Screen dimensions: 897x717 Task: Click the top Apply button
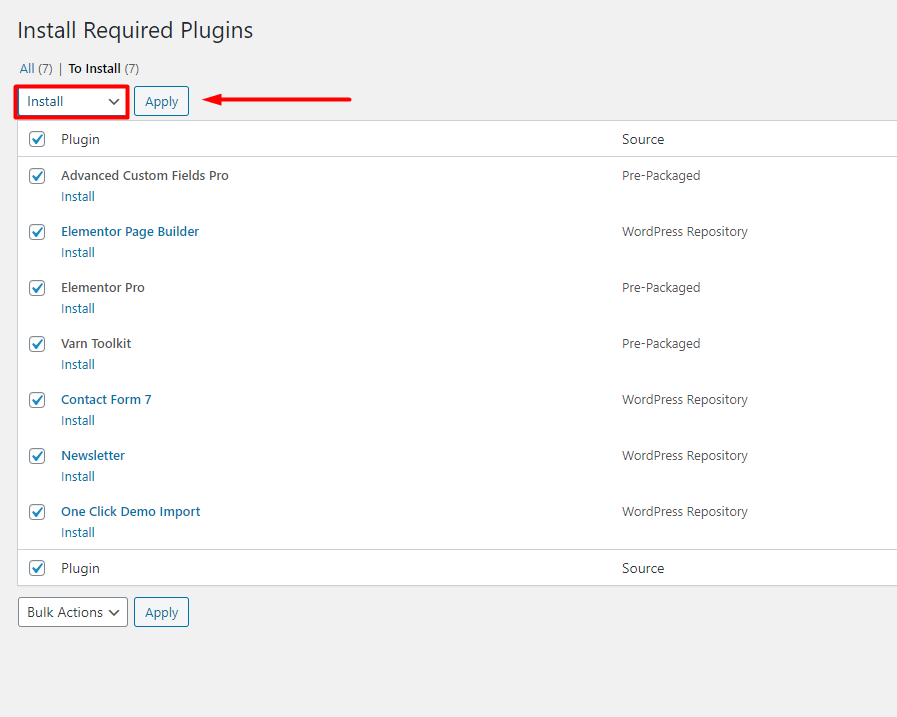pyautogui.click(x=161, y=101)
